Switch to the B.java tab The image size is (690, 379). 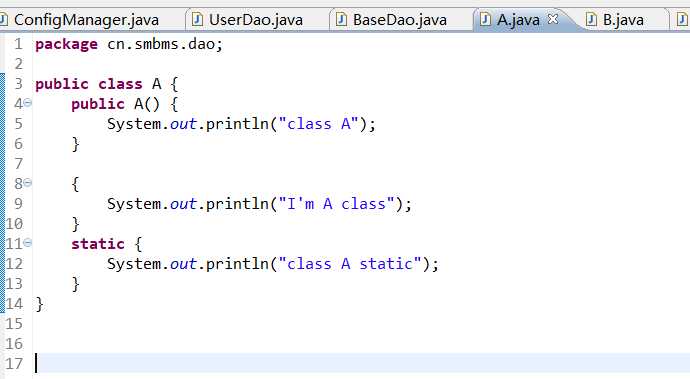tap(623, 20)
